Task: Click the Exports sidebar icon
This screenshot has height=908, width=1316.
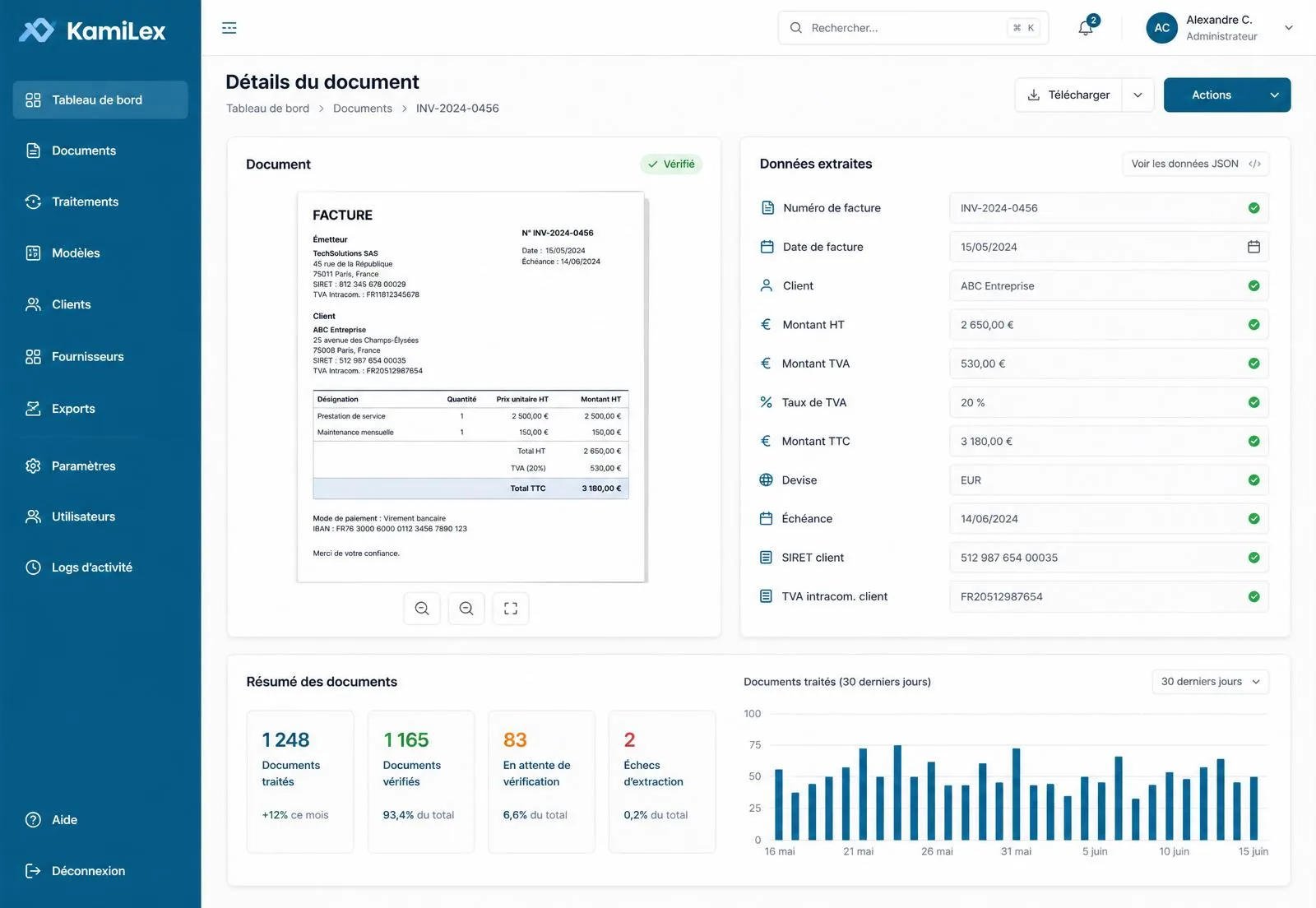Action: click(x=33, y=409)
